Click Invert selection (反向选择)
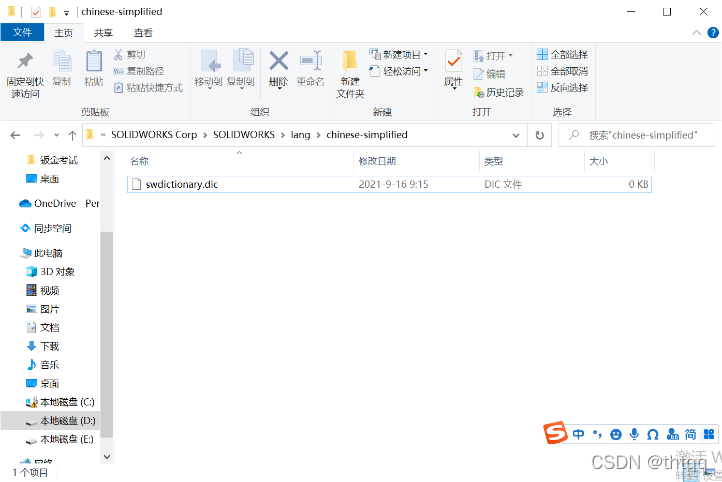The image size is (722, 482). 562,87
